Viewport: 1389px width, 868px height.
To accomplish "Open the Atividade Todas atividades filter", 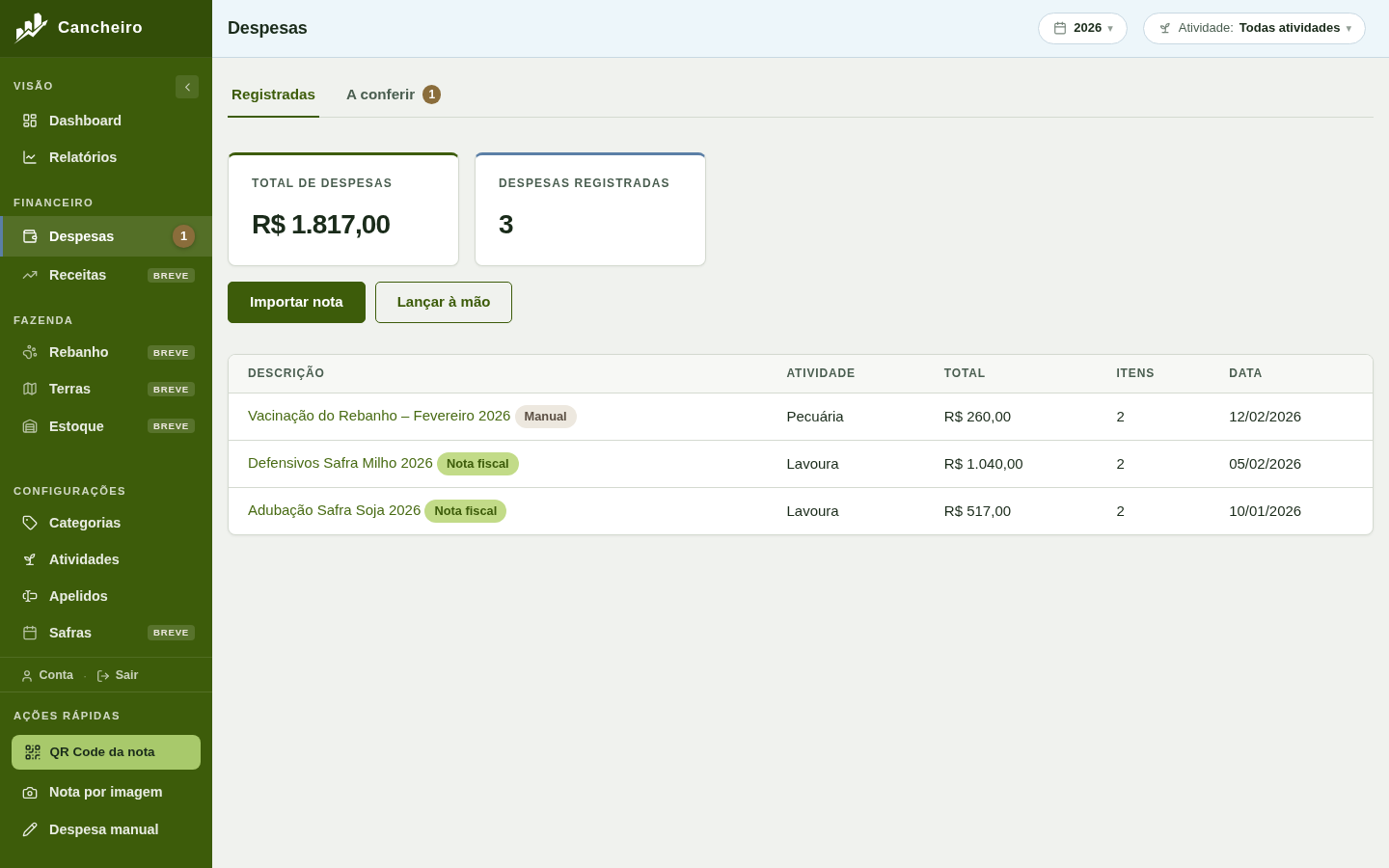I will (1254, 28).
